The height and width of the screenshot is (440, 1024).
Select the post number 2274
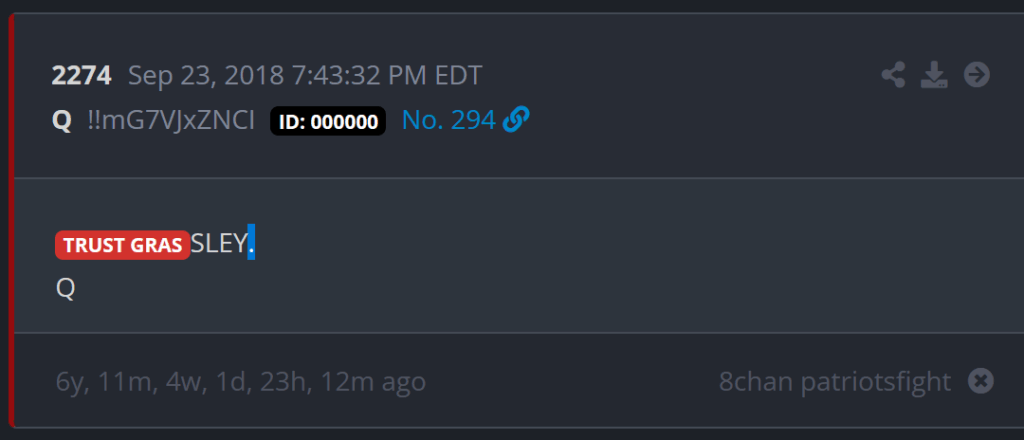click(82, 76)
